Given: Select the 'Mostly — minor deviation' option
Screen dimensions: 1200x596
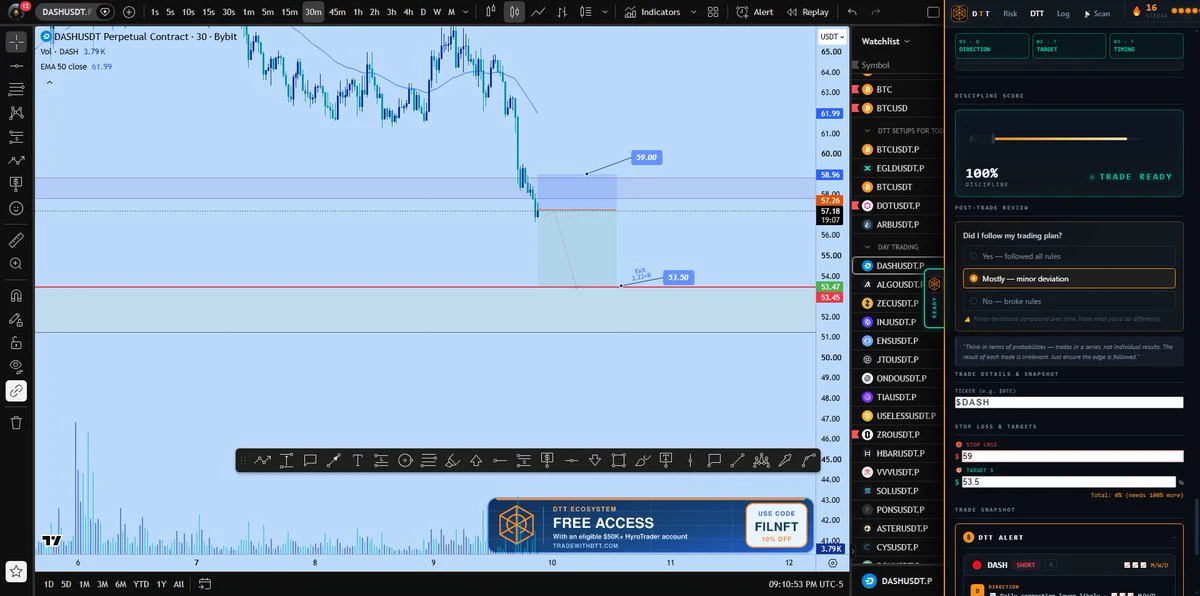Looking at the screenshot, I should click(x=1068, y=278).
